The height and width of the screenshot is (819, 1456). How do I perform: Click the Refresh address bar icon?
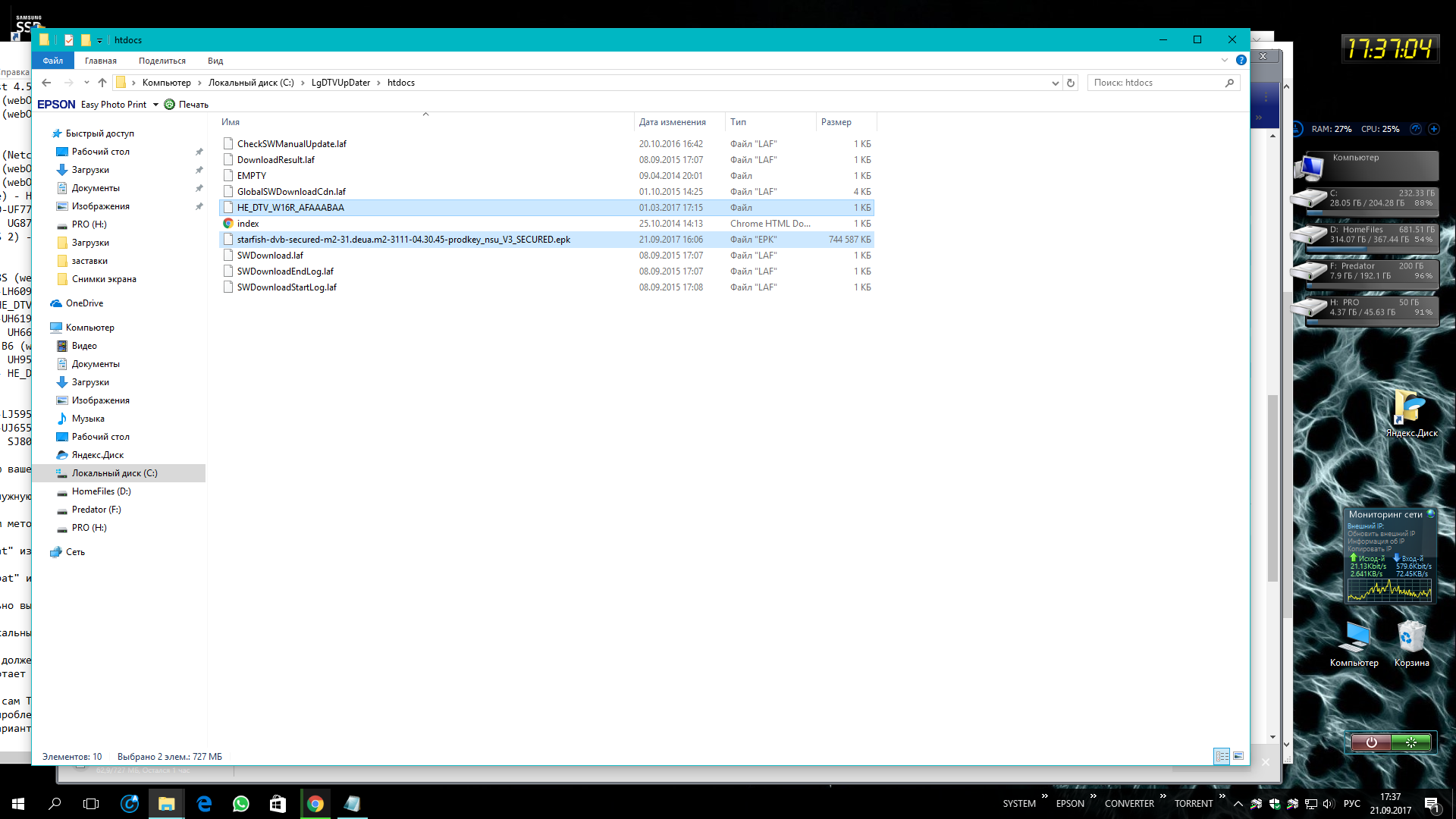[x=1071, y=83]
